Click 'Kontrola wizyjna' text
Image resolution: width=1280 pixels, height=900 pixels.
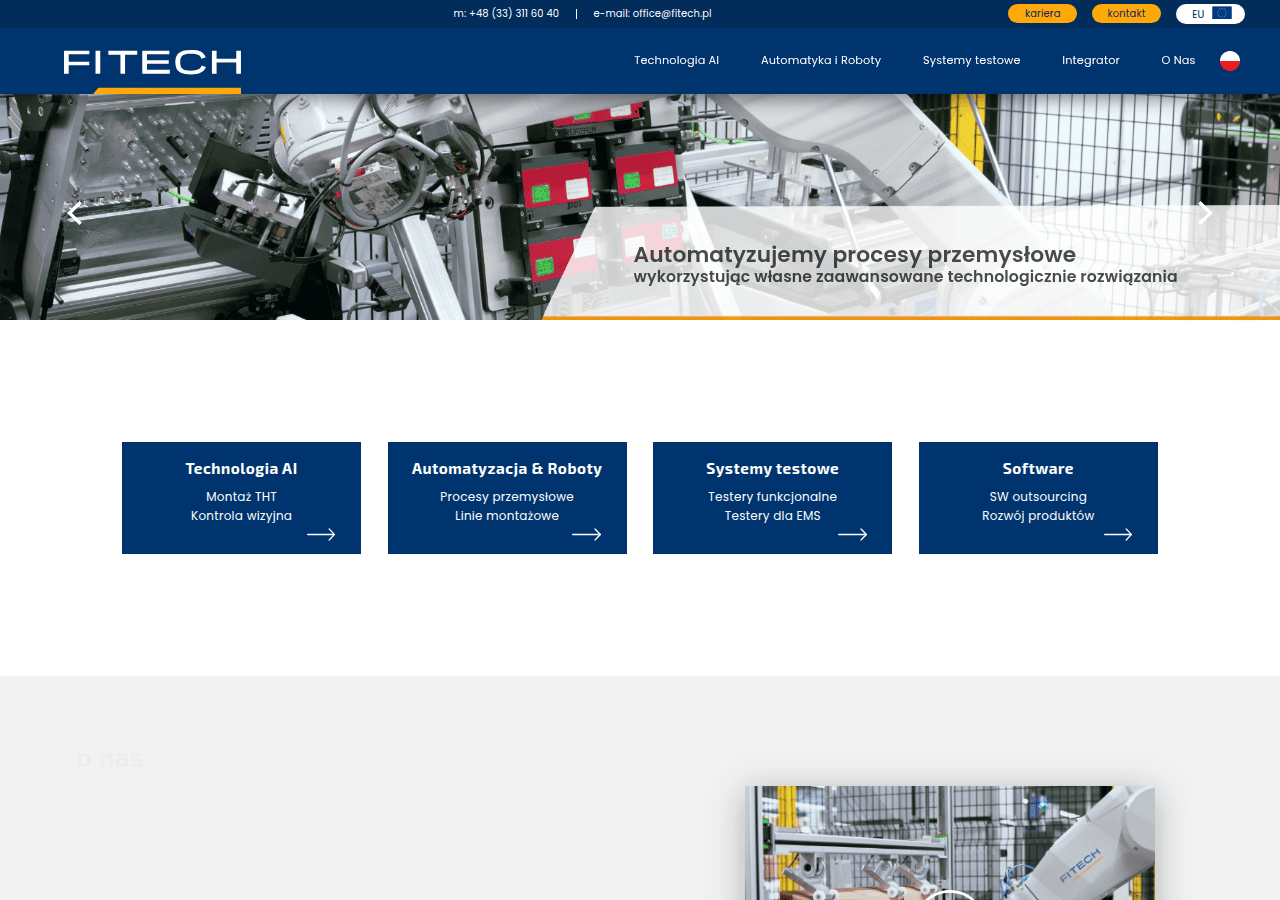point(241,516)
